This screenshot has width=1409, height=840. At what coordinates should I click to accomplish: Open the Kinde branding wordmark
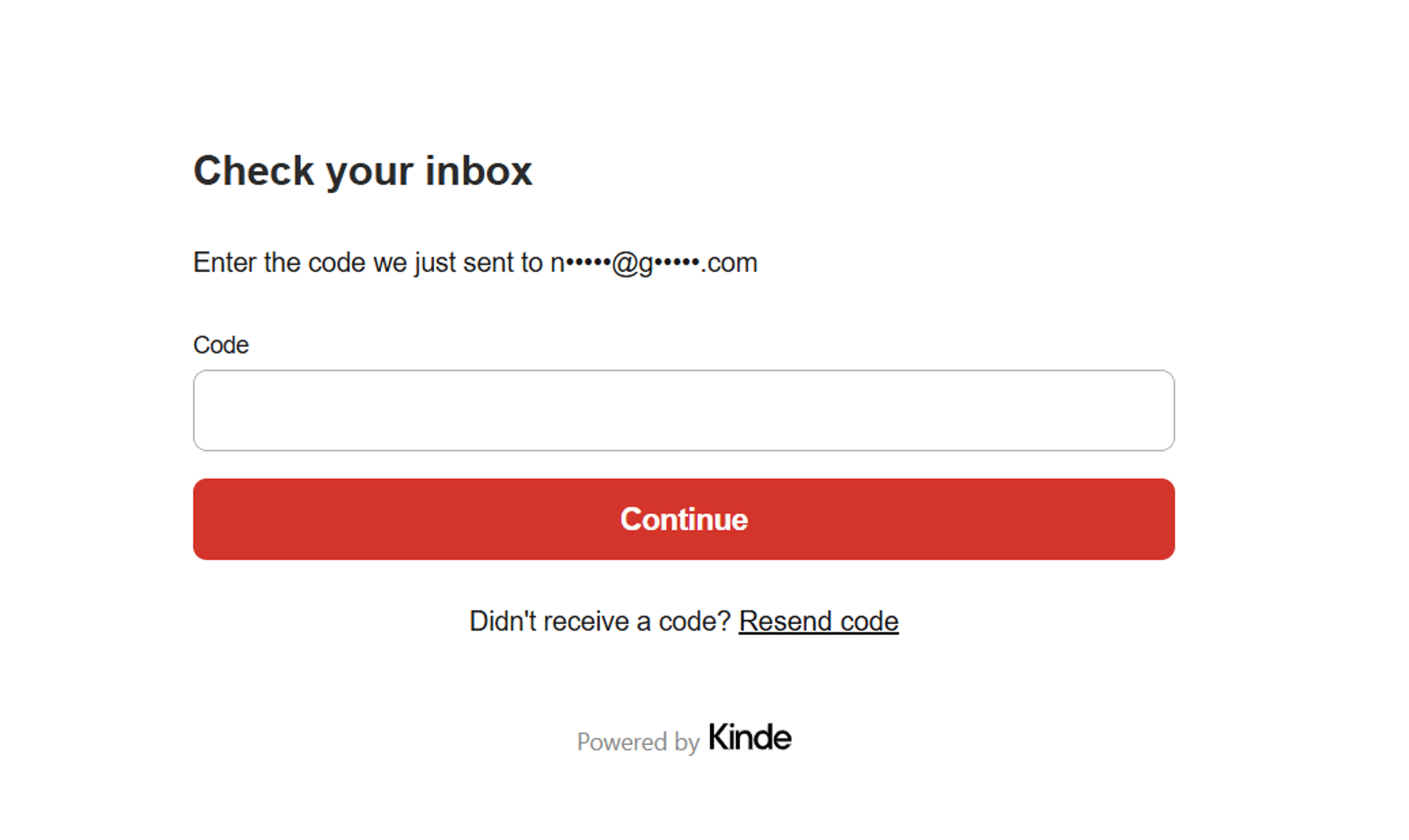(749, 738)
